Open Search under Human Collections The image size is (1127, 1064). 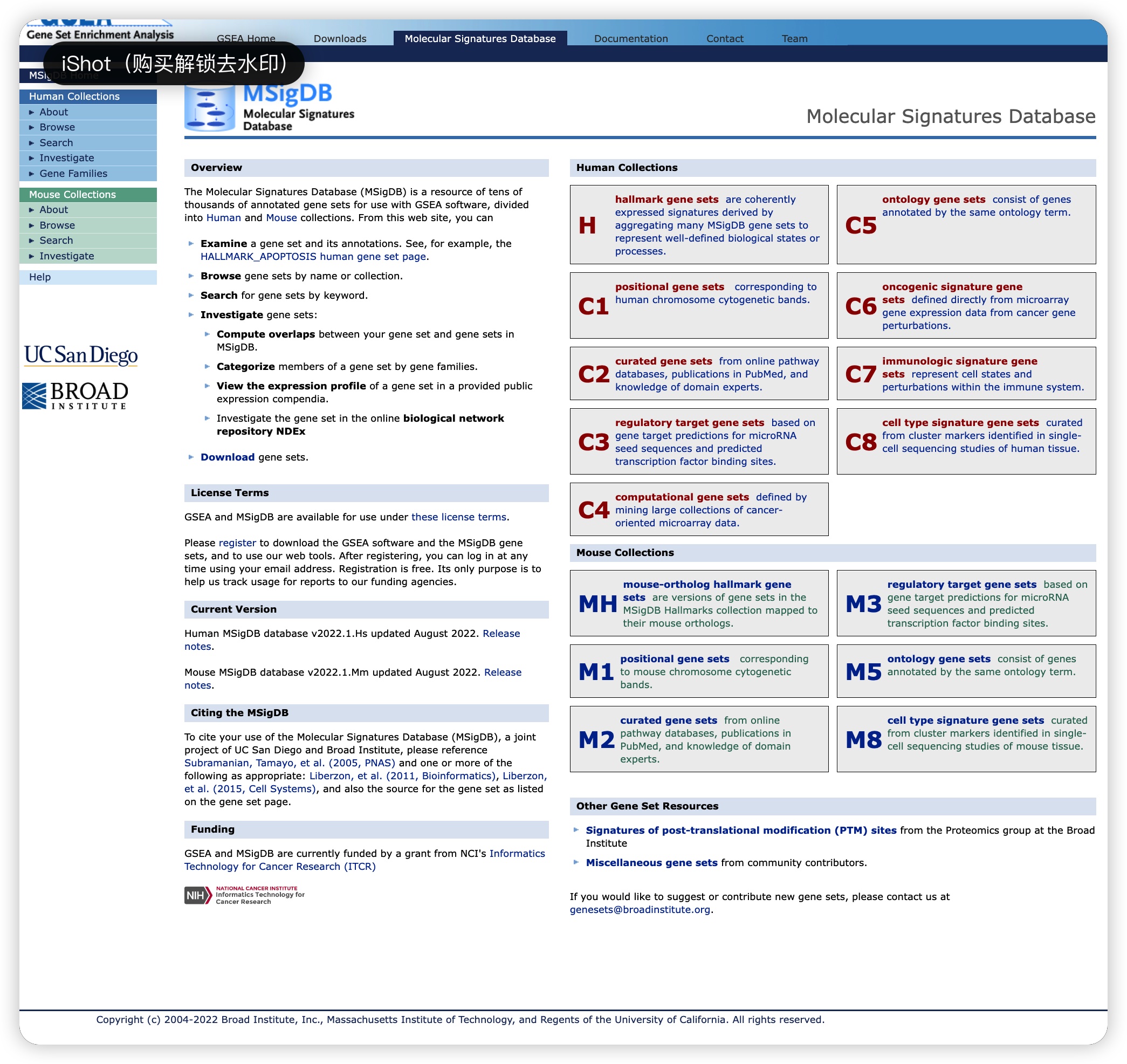coord(88,143)
